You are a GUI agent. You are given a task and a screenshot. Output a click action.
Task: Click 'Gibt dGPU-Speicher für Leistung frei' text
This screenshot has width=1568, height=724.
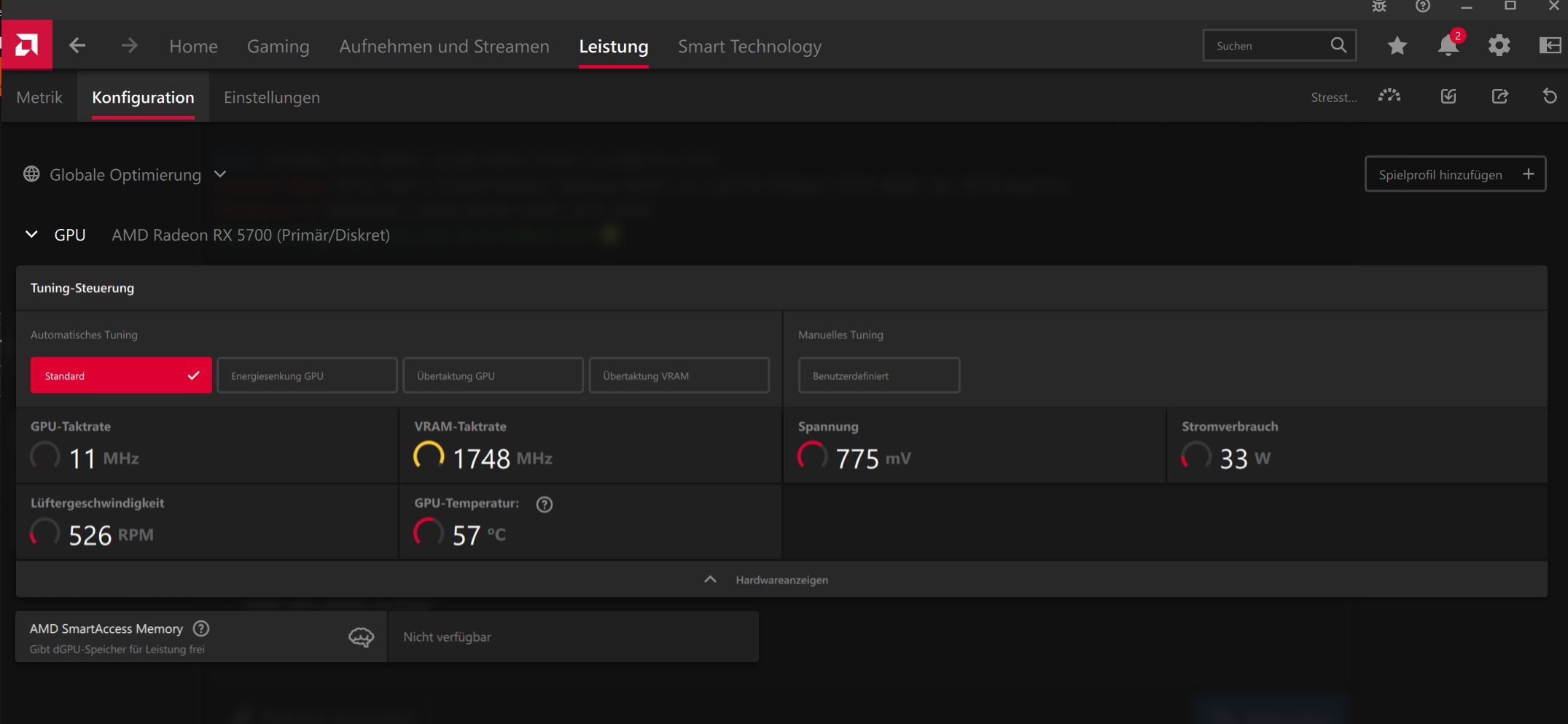point(117,649)
